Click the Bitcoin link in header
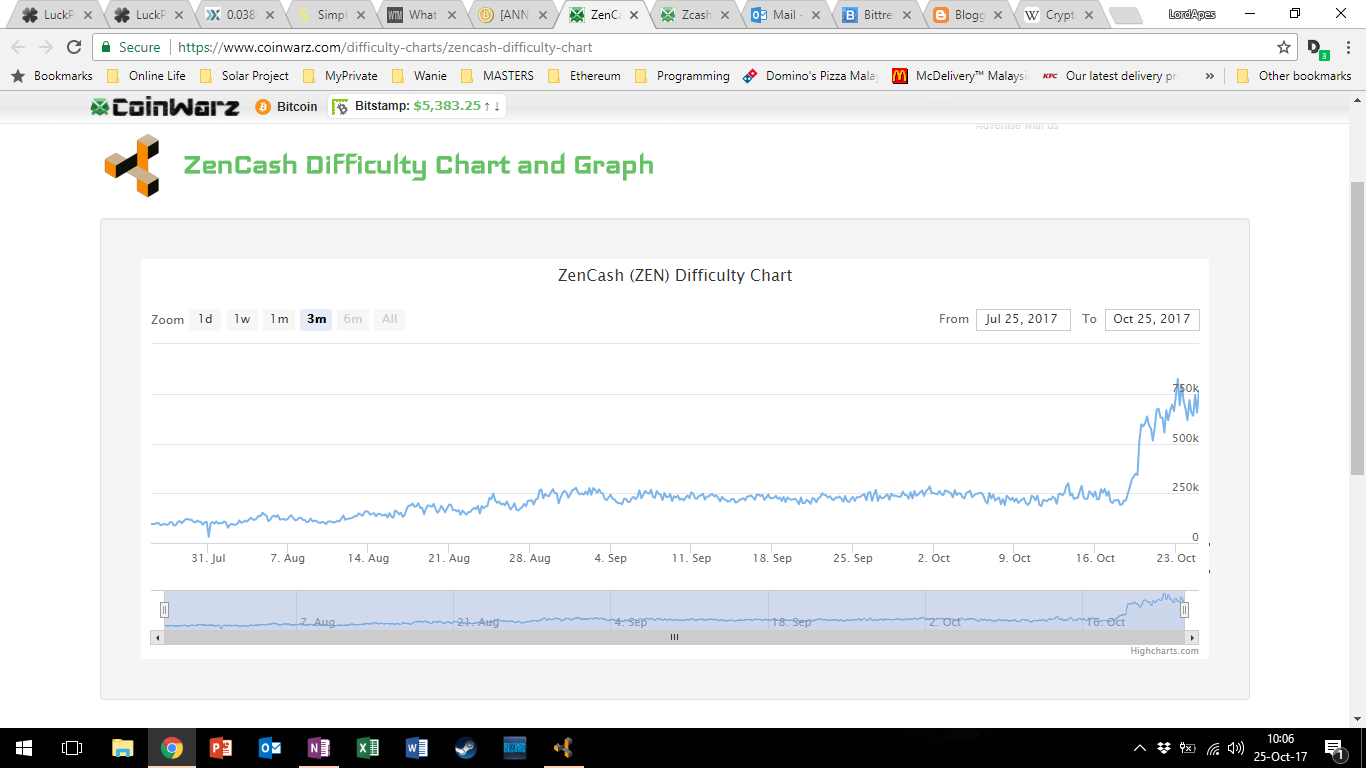 (x=297, y=107)
